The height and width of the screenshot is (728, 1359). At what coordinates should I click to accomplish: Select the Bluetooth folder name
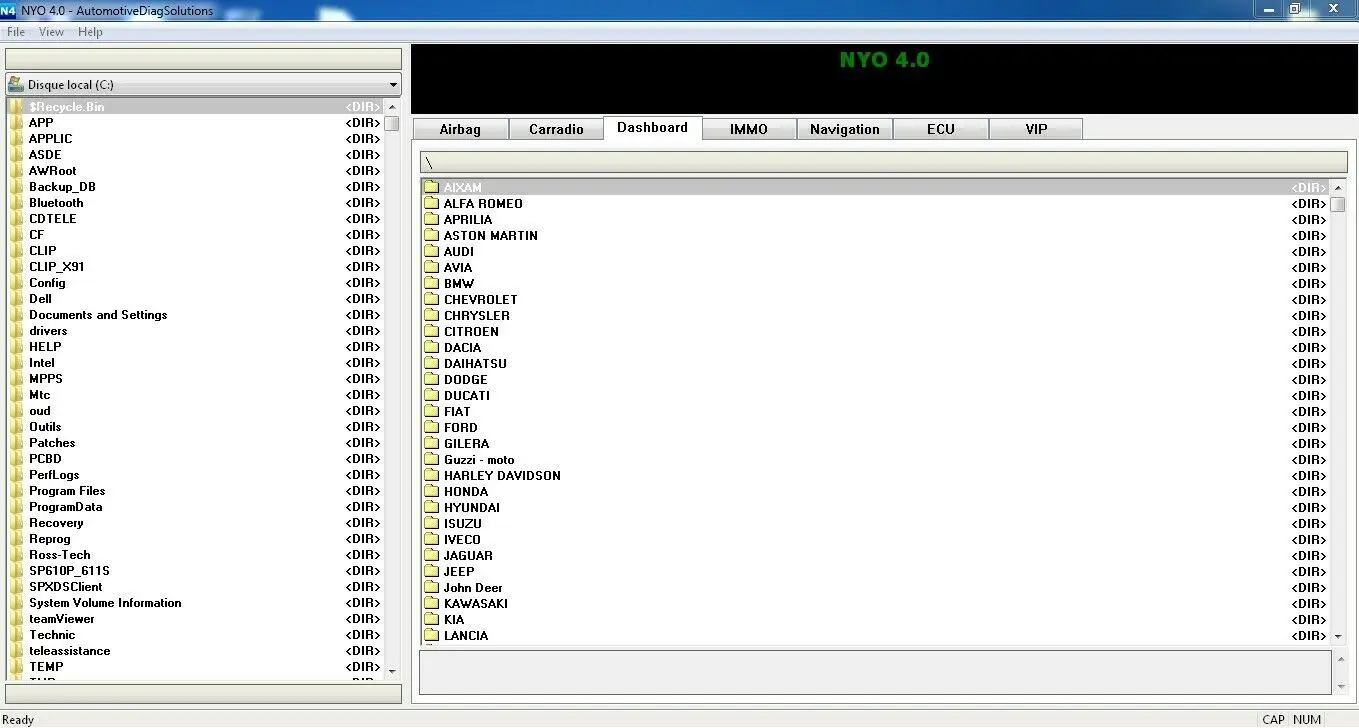(x=56, y=203)
